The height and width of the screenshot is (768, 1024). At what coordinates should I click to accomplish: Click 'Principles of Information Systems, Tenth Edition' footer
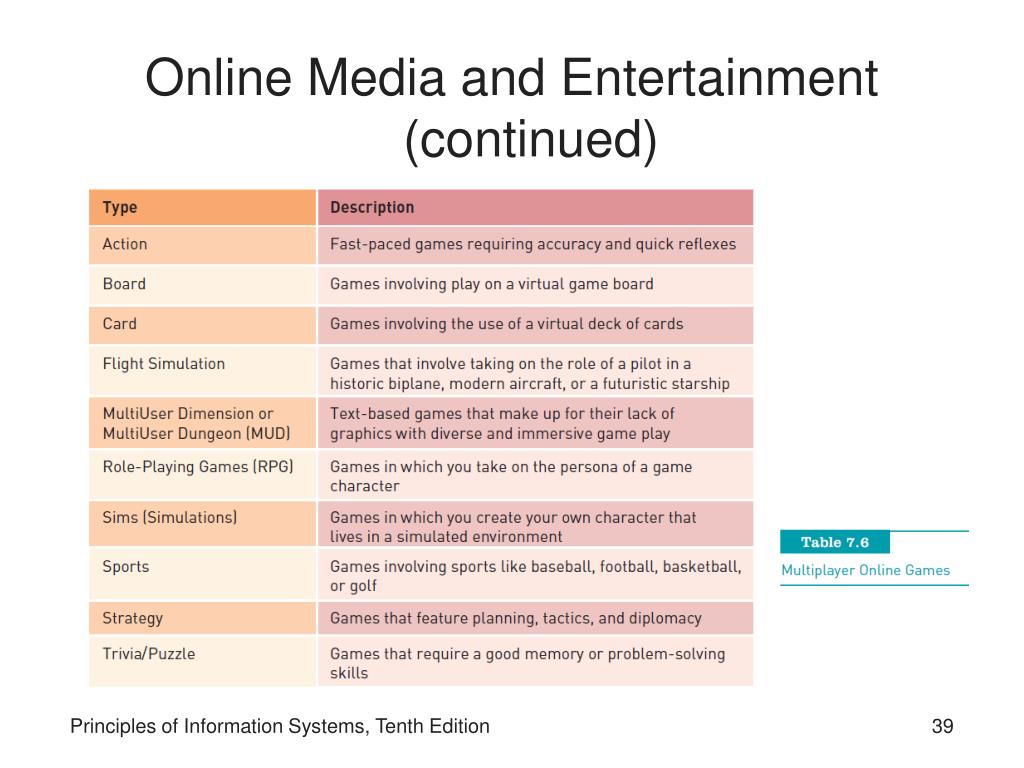(280, 726)
